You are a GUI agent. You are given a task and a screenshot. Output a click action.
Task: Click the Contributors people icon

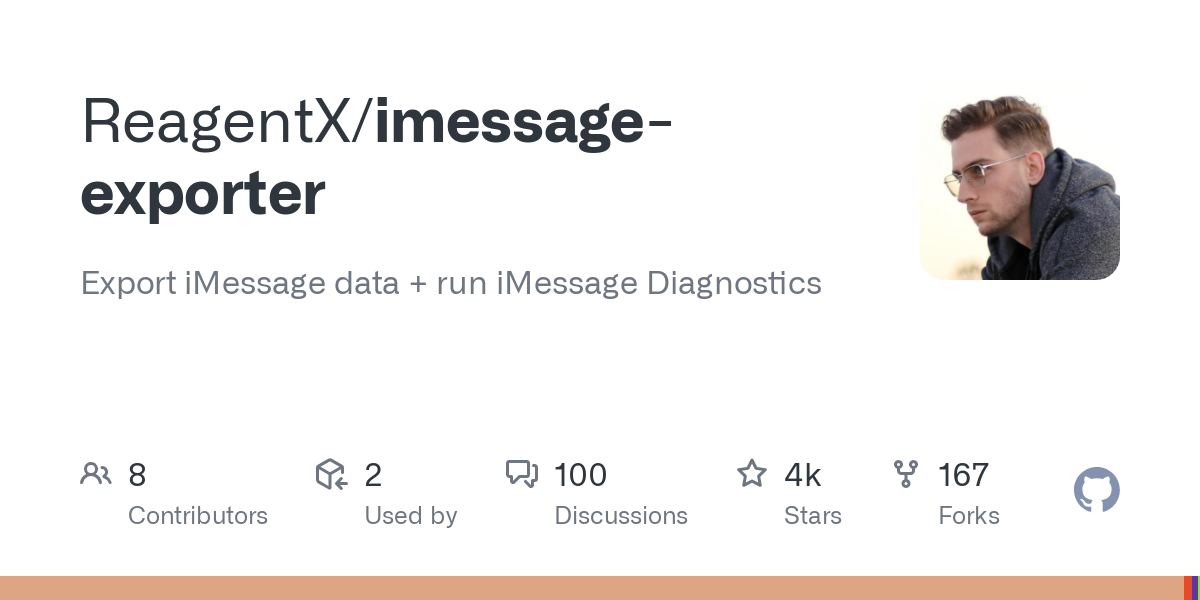point(96,474)
